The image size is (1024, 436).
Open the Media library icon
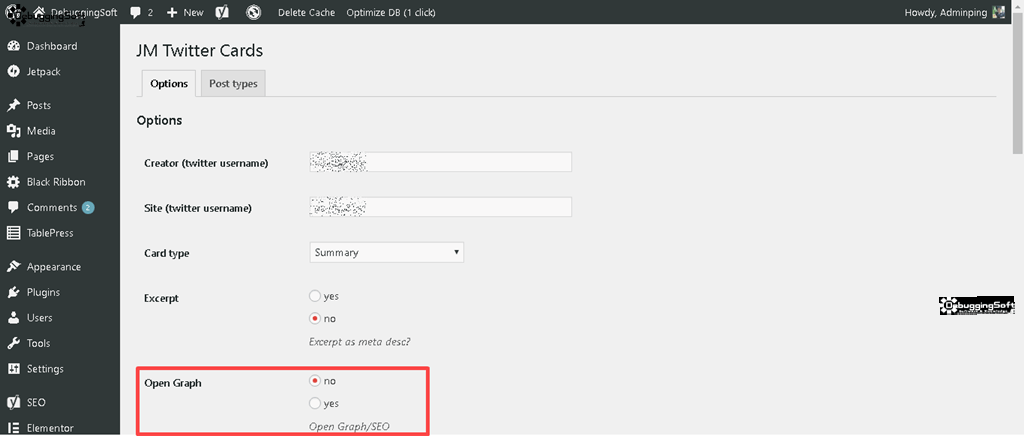point(13,131)
